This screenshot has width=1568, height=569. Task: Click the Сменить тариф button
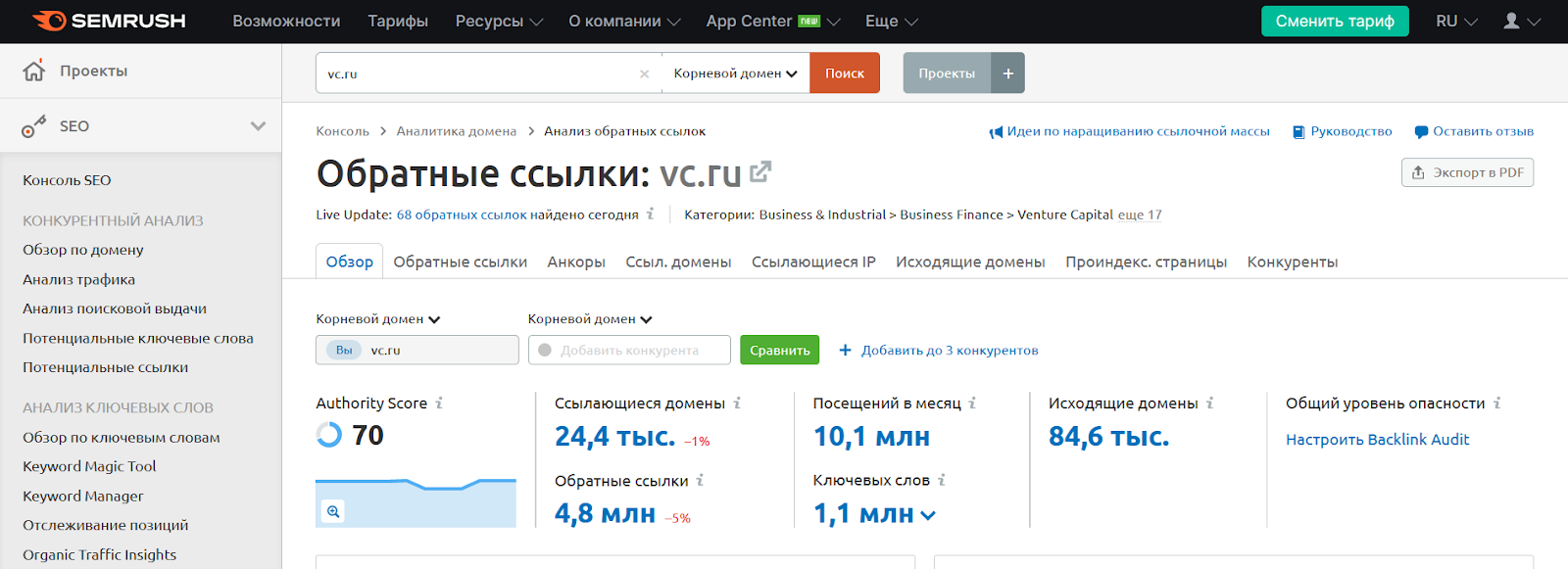point(1335,21)
